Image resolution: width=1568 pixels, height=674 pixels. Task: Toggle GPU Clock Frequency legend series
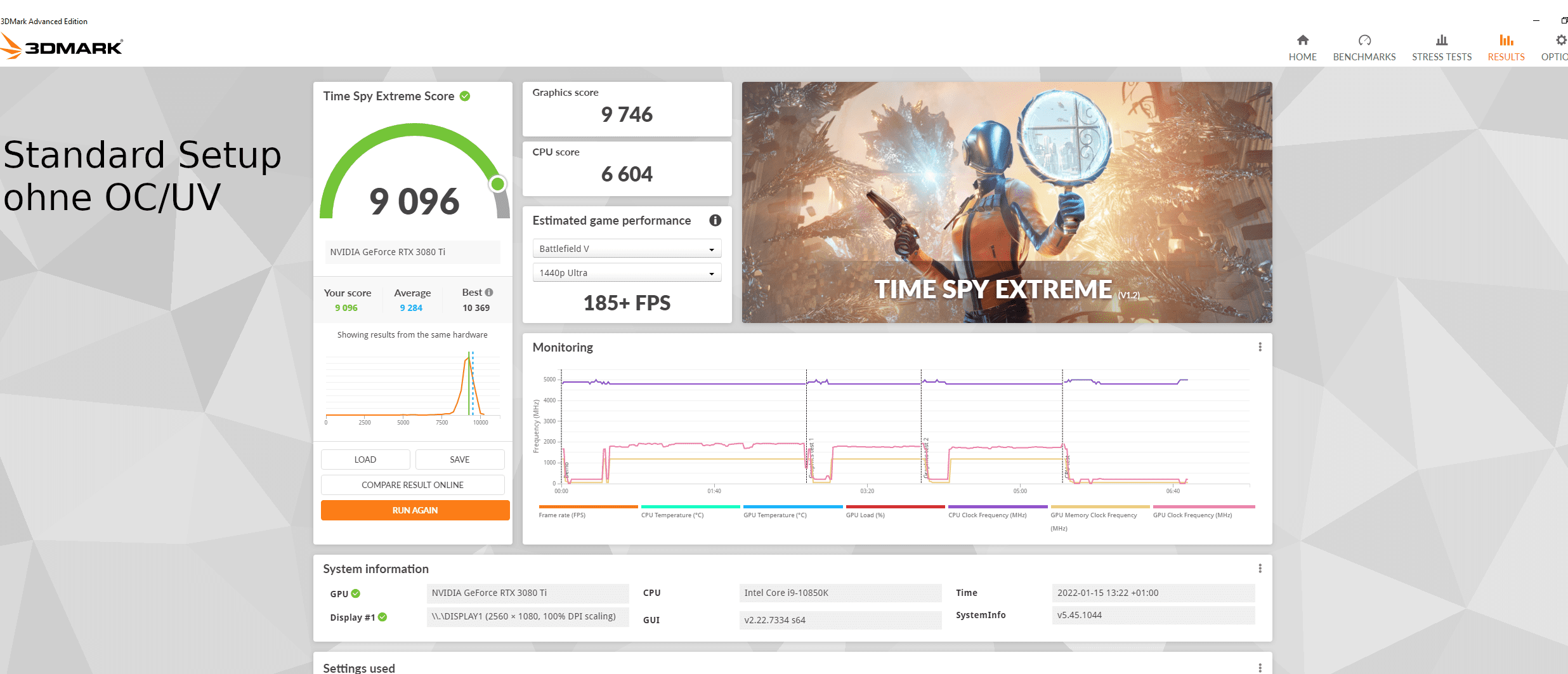pos(1203,512)
